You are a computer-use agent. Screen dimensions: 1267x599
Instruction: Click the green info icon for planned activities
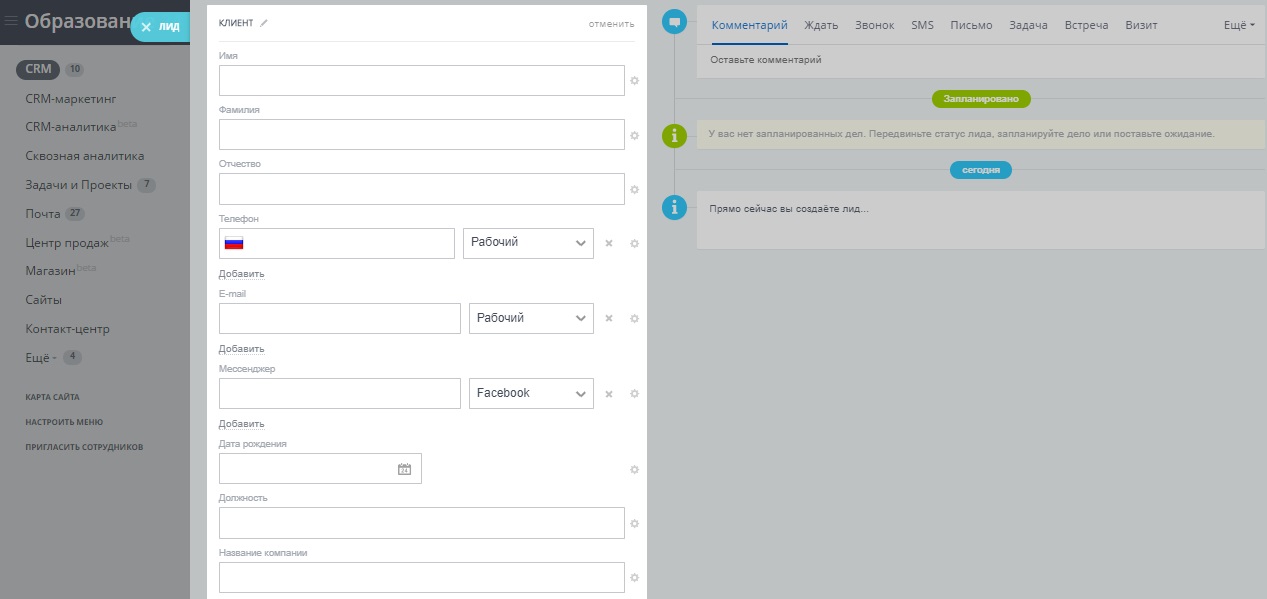[x=675, y=135]
